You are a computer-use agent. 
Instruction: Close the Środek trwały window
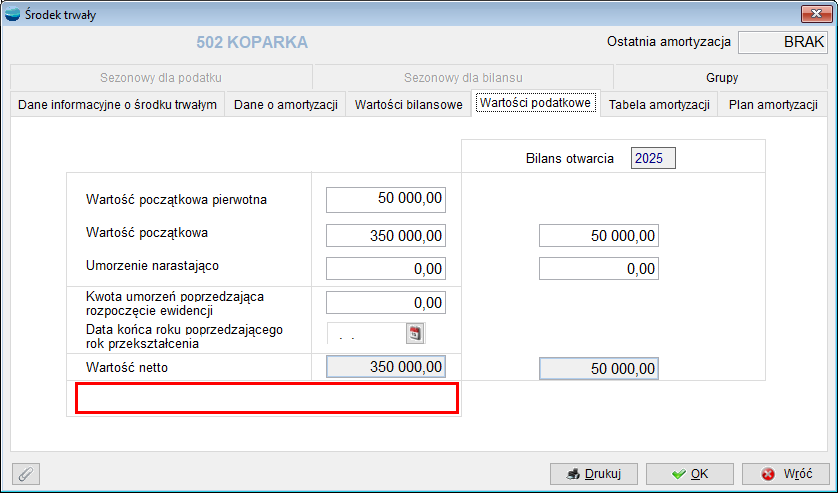tap(816, 14)
